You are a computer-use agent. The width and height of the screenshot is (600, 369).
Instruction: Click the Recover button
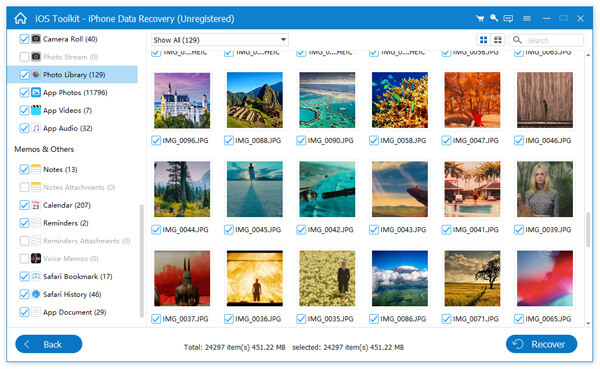[541, 344]
